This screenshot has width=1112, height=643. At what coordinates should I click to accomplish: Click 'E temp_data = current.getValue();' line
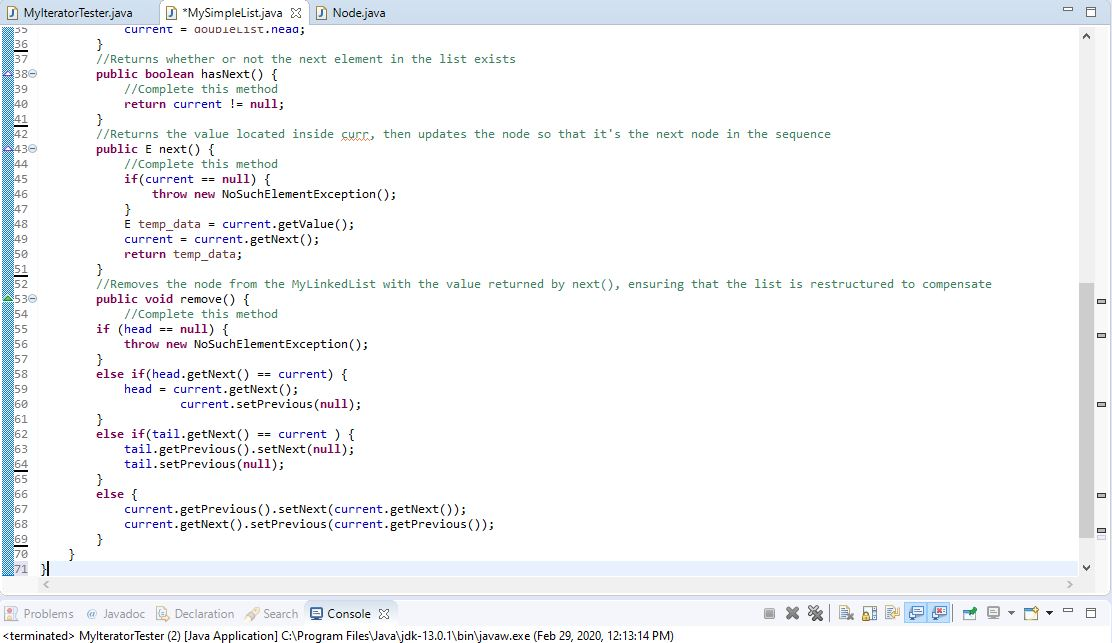pos(239,224)
